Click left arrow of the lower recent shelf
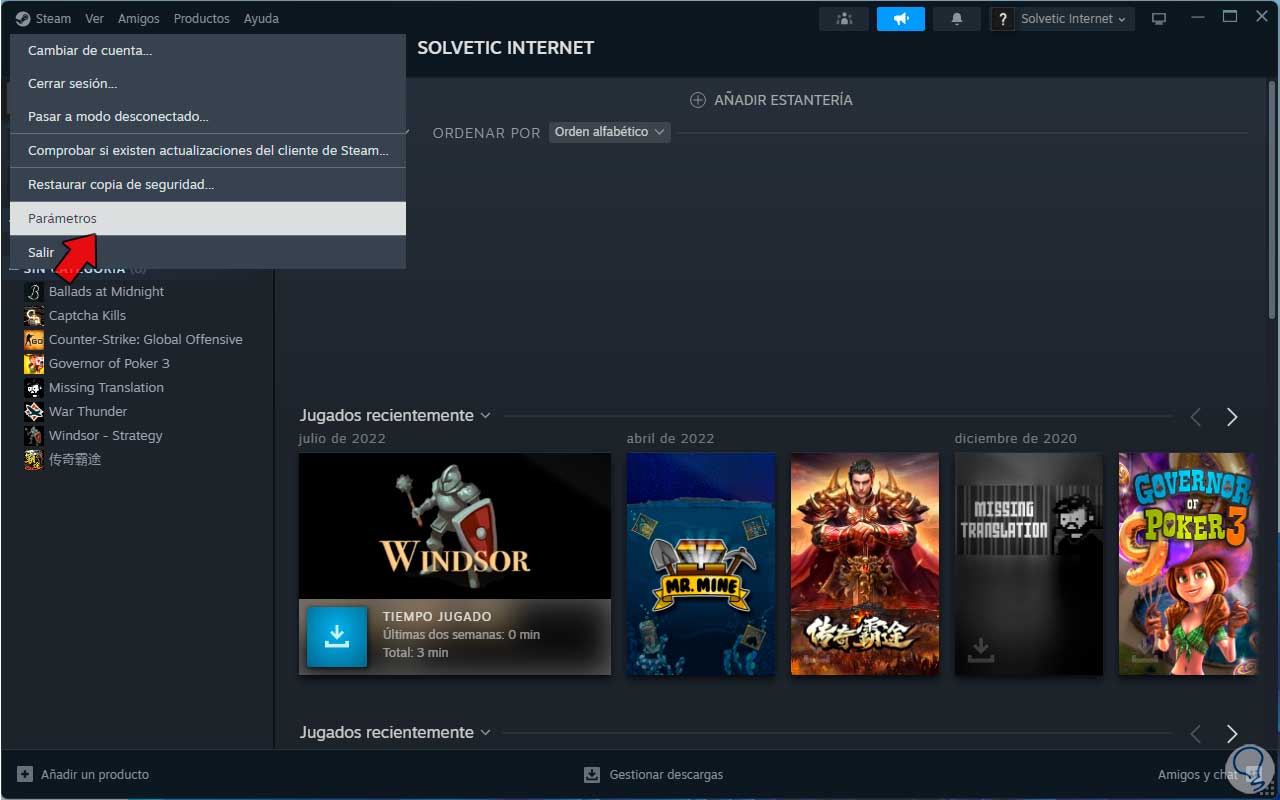The width and height of the screenshot is (1280, 800). (1196, 734)
